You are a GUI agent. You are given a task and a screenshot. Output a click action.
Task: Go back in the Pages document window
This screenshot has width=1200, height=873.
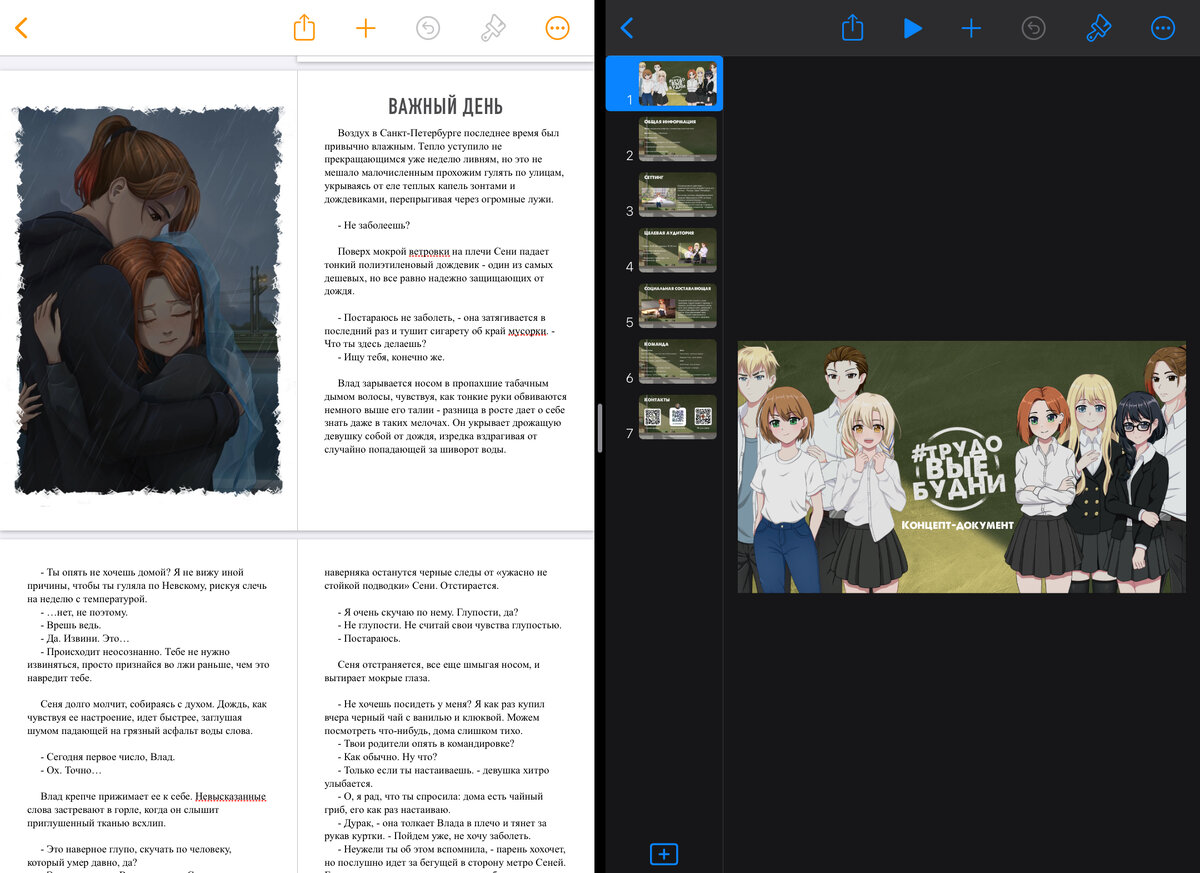(x=21, y=28)
